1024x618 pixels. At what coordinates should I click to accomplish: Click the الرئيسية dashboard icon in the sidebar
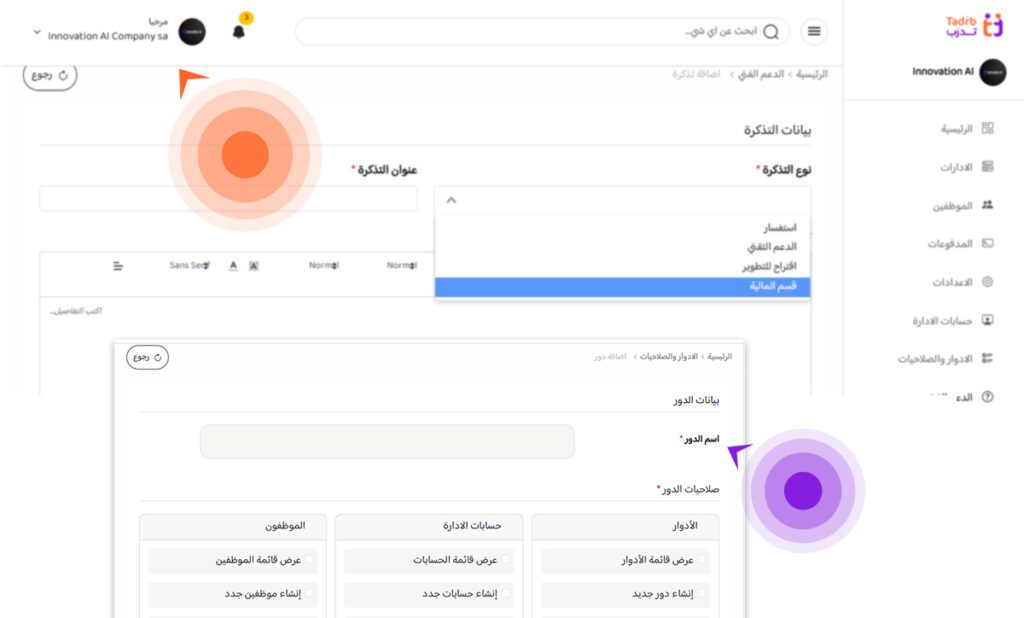[987, 128]
